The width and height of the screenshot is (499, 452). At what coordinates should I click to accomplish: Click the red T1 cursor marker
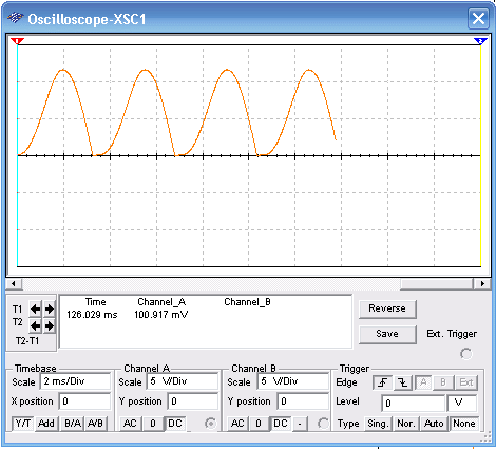[x=17, y=41]
